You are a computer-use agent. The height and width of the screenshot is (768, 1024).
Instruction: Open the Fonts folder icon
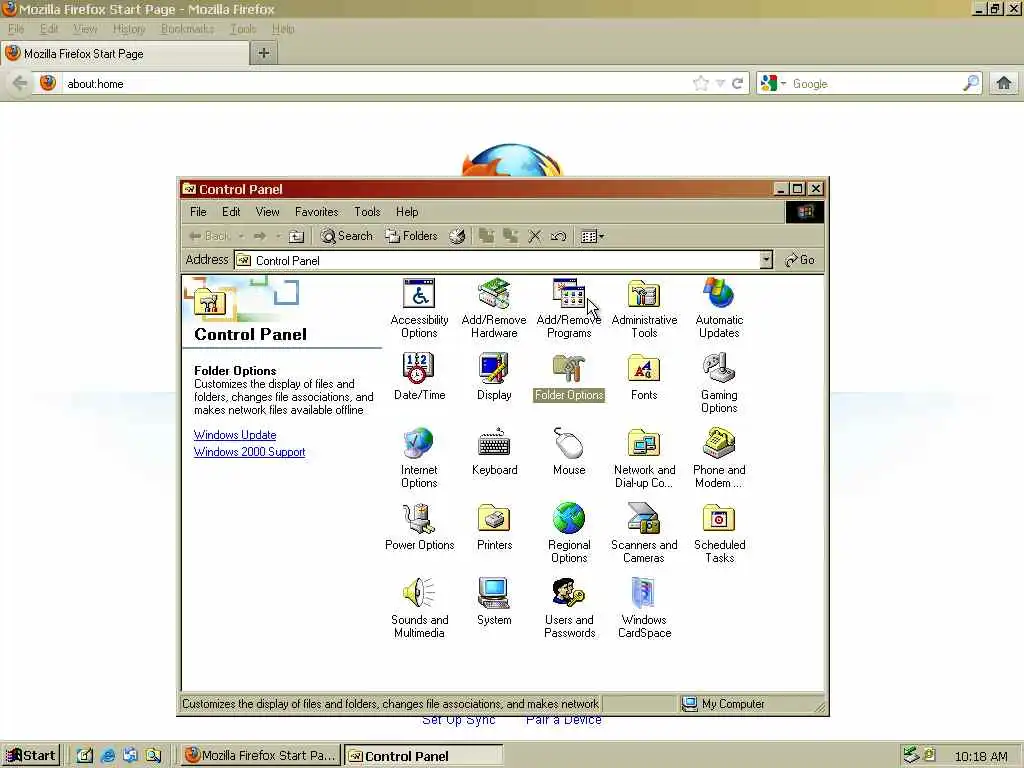(644, 377)
